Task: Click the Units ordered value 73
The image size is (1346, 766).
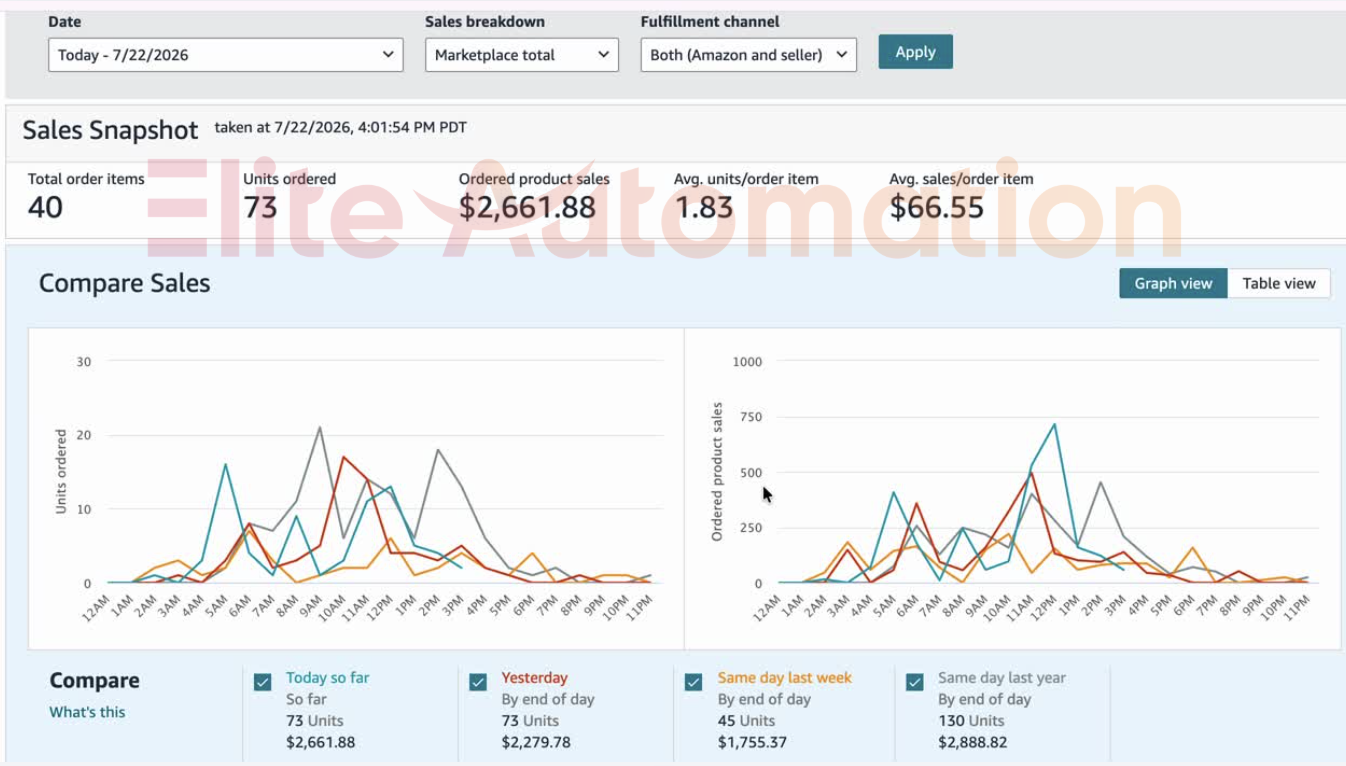Action: [x=260, y=207]
